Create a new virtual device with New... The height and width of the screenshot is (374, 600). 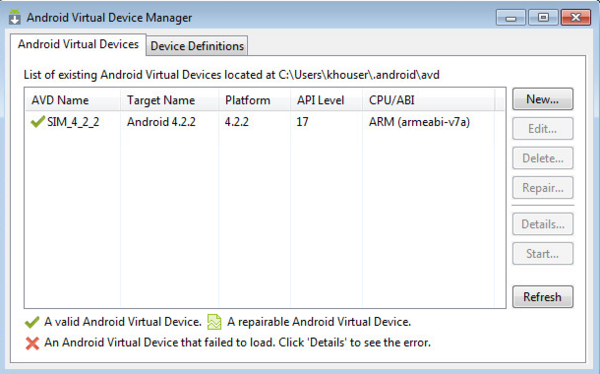point(543,99)
